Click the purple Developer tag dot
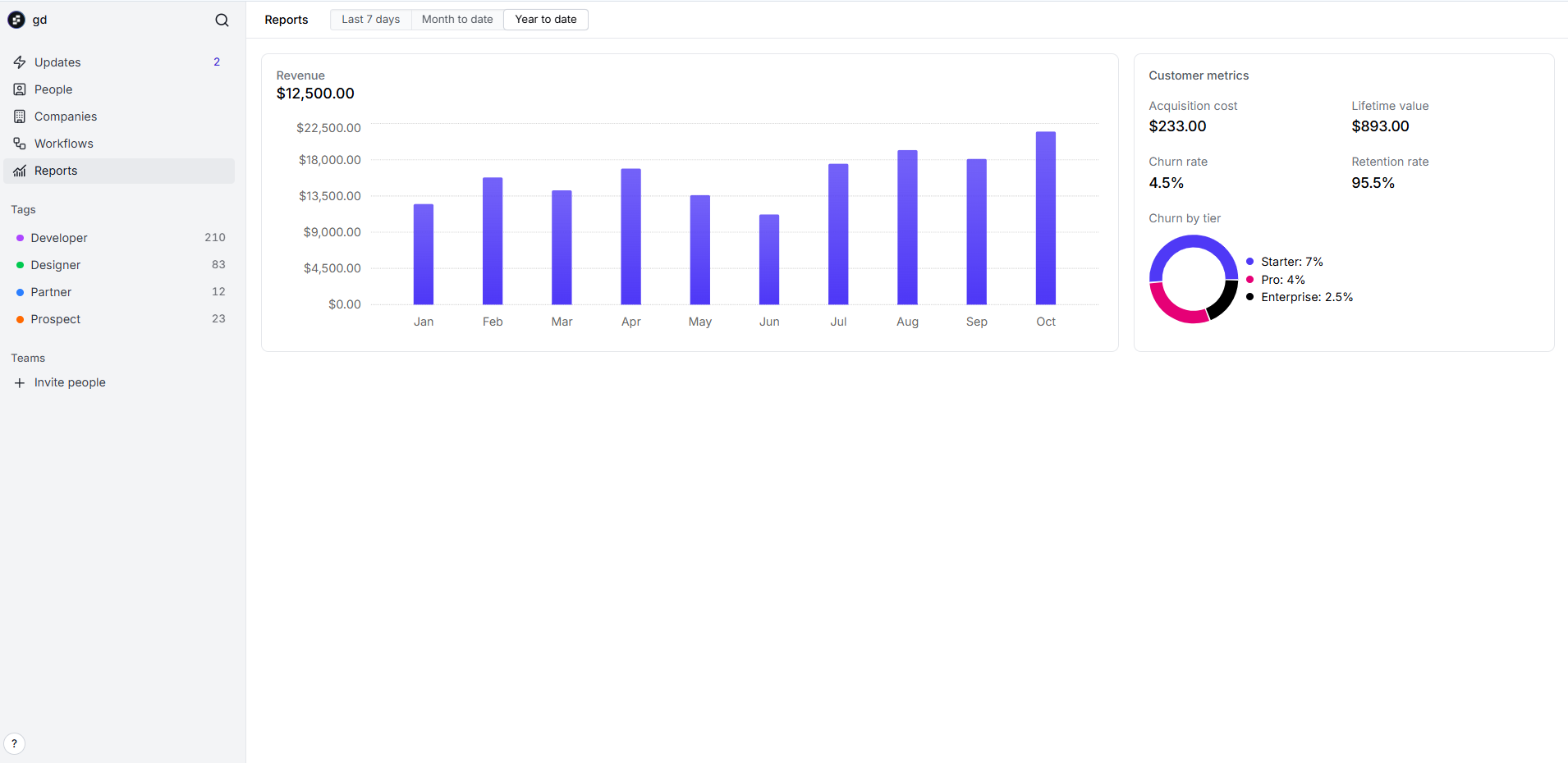The image size is (1568, 763). pyautogui.click(x=20, y=238)
